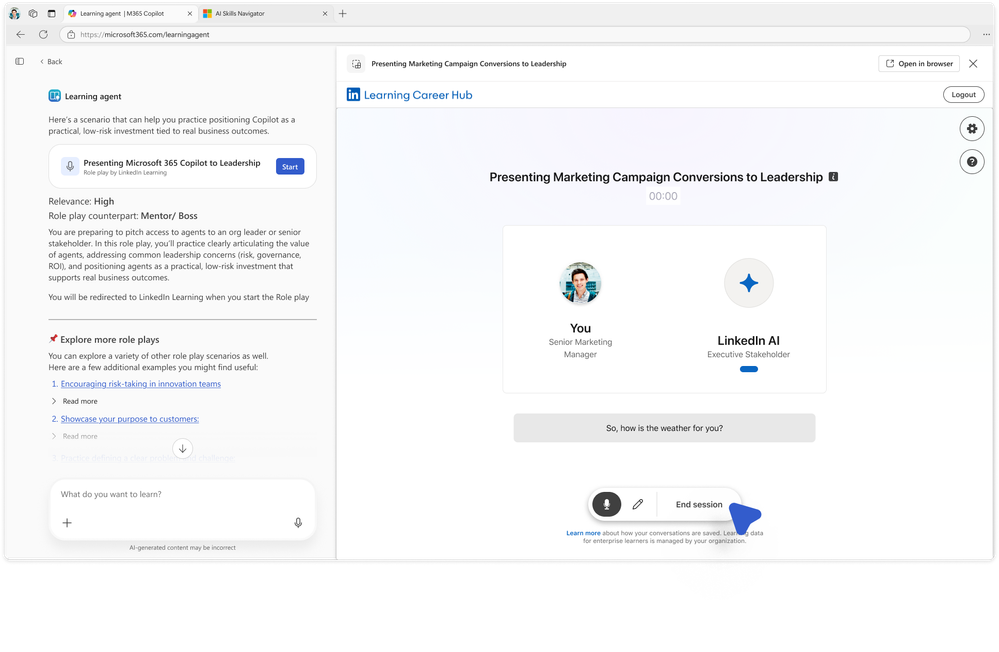The height and width of the screenshot is (652, 999).
Task: Open the tab actions menu icon
Action: coord(52,13)
